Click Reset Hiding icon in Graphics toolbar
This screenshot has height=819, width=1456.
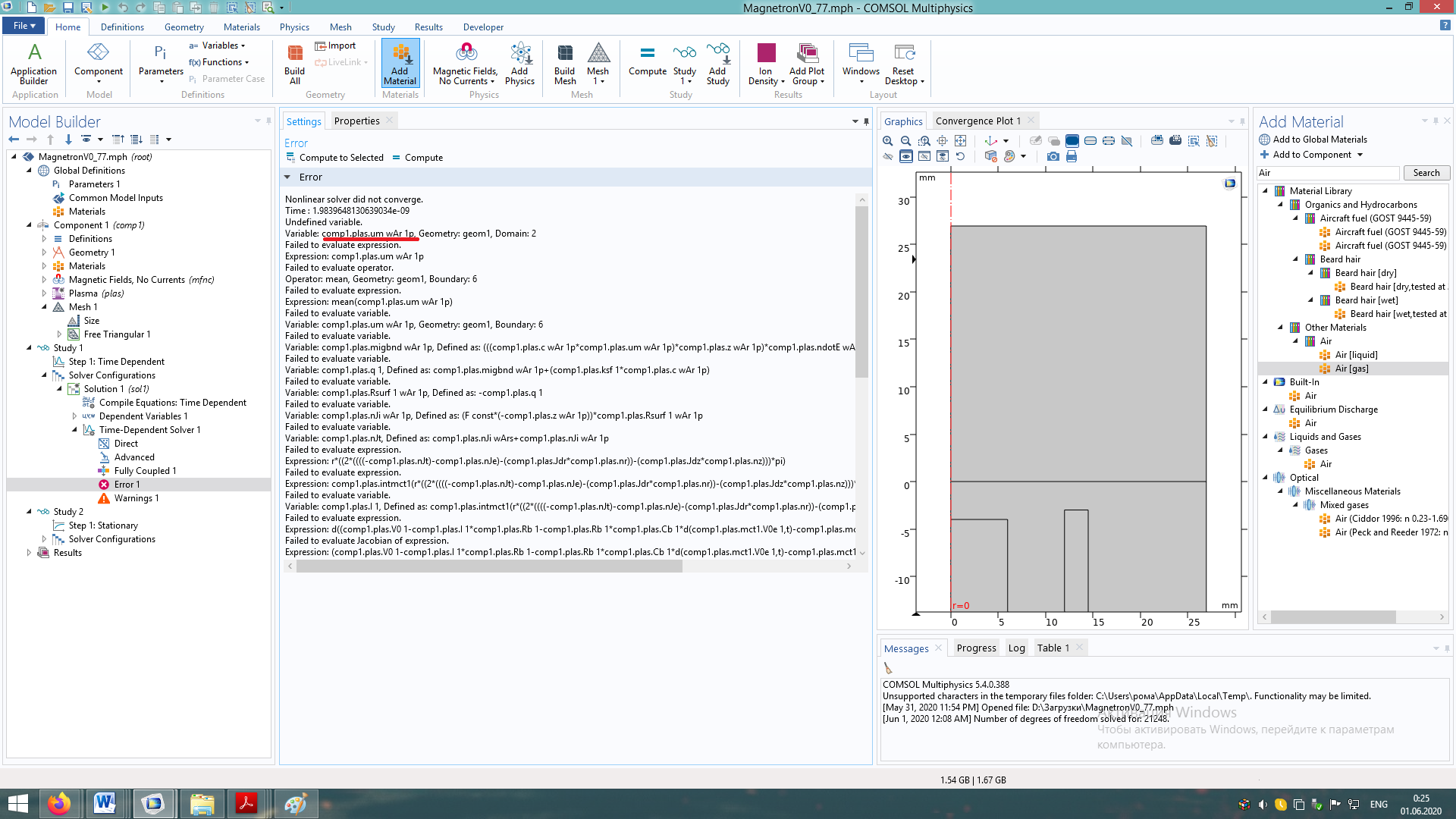[x=960, y=156]
